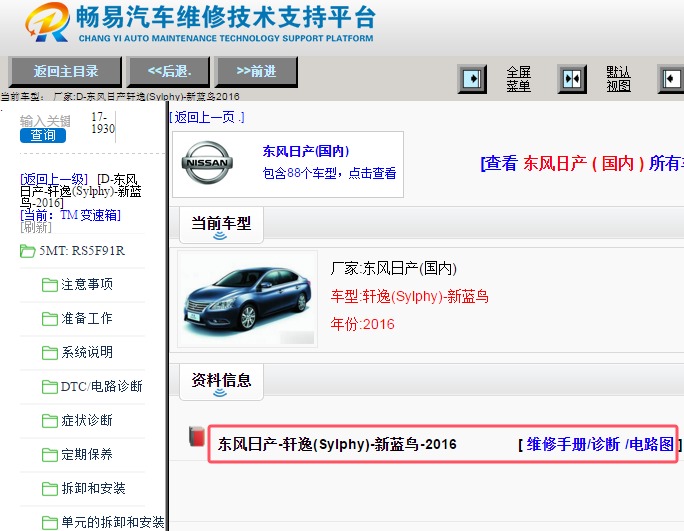The width and height of the screenshot is (684, 531).
Task: Open the 准备工作 tree item
Action: click(87, 319)
